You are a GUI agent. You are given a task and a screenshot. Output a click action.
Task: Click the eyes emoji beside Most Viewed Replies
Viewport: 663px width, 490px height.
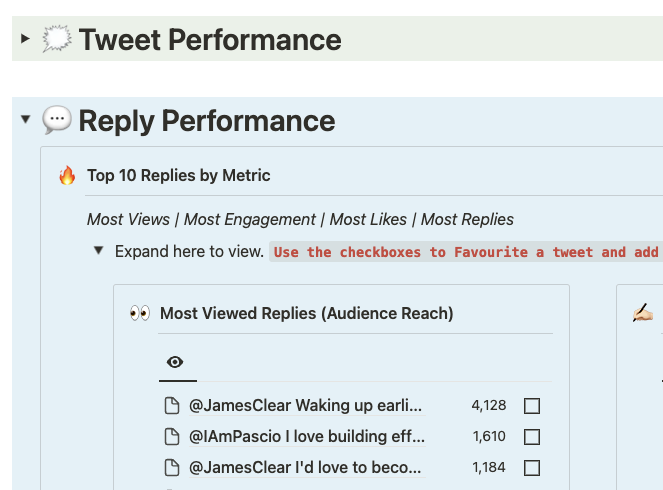tap(140, 314)
